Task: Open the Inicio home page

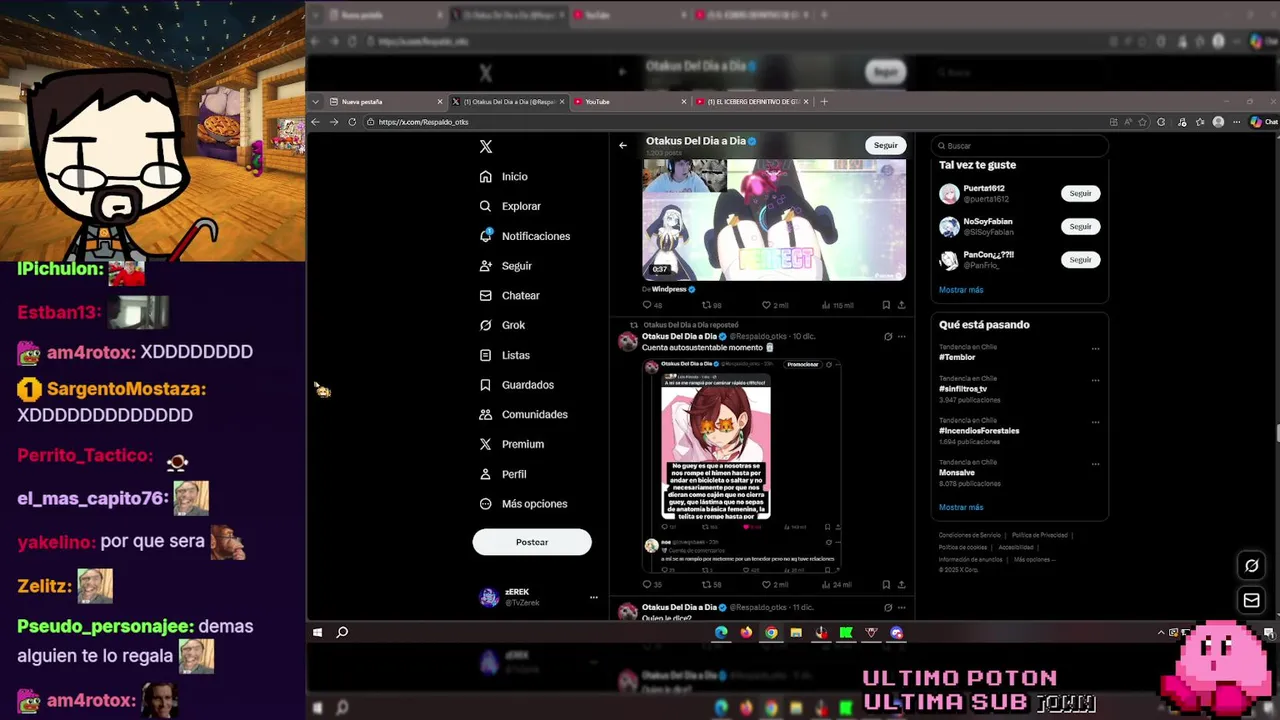Action: coord(503,176)
